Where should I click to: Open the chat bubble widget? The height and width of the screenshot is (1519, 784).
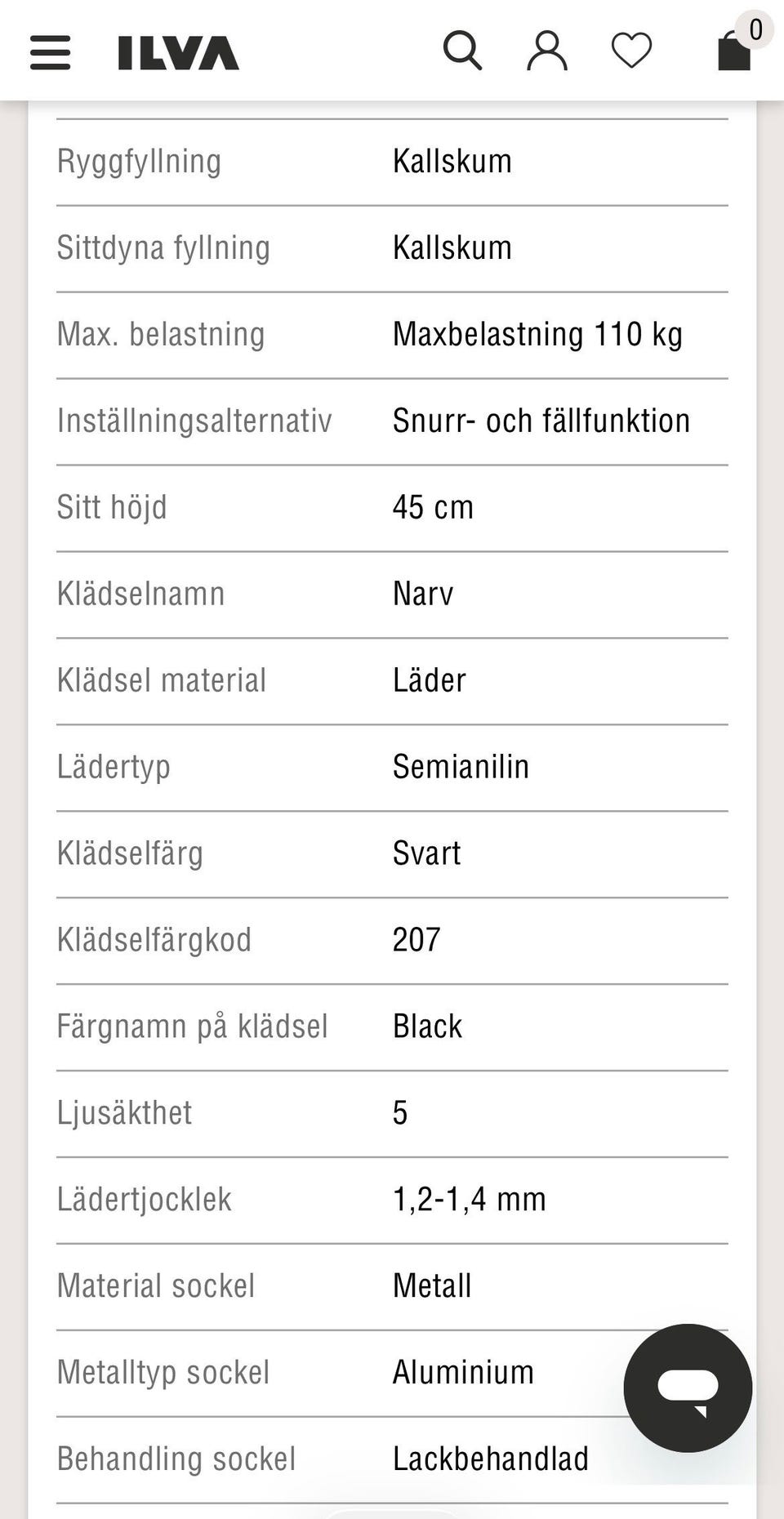(x=688, y=1388)
